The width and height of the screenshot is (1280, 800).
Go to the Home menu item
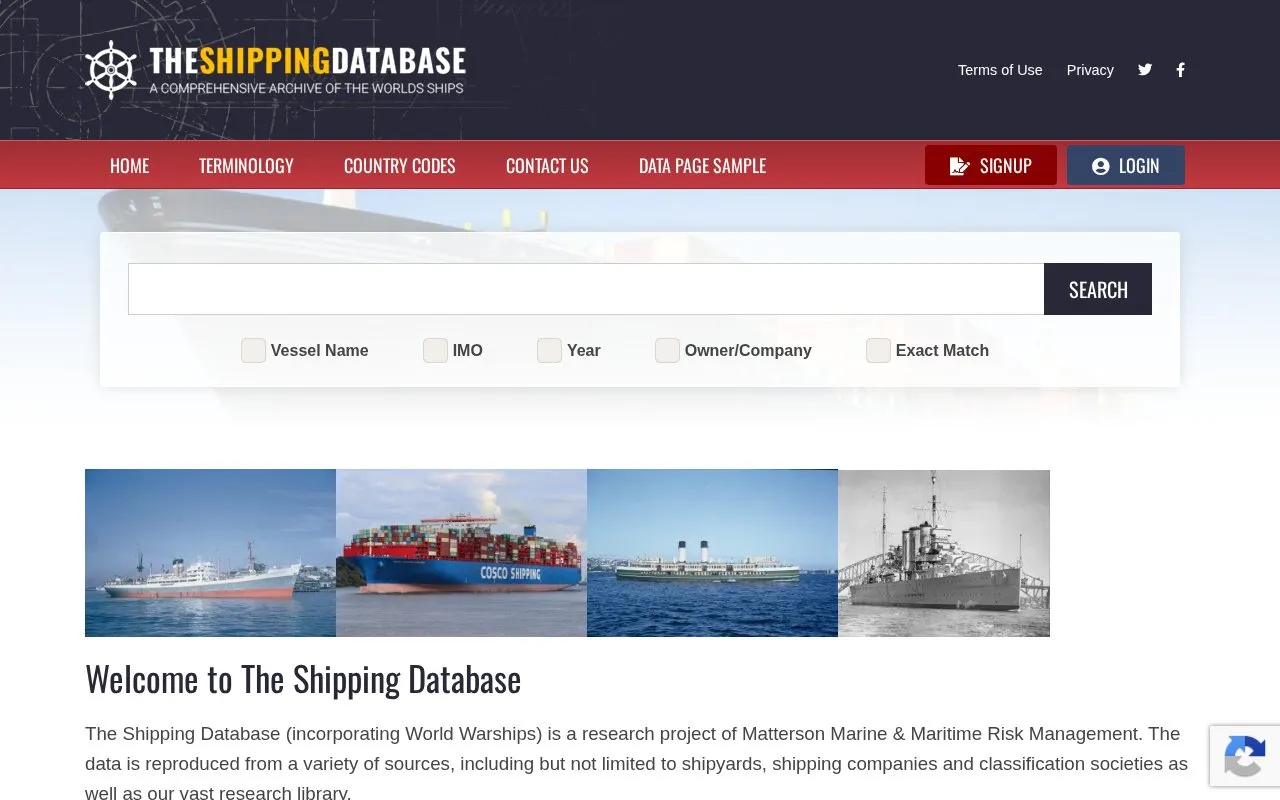pyautogui.click(x=129, y=166)
